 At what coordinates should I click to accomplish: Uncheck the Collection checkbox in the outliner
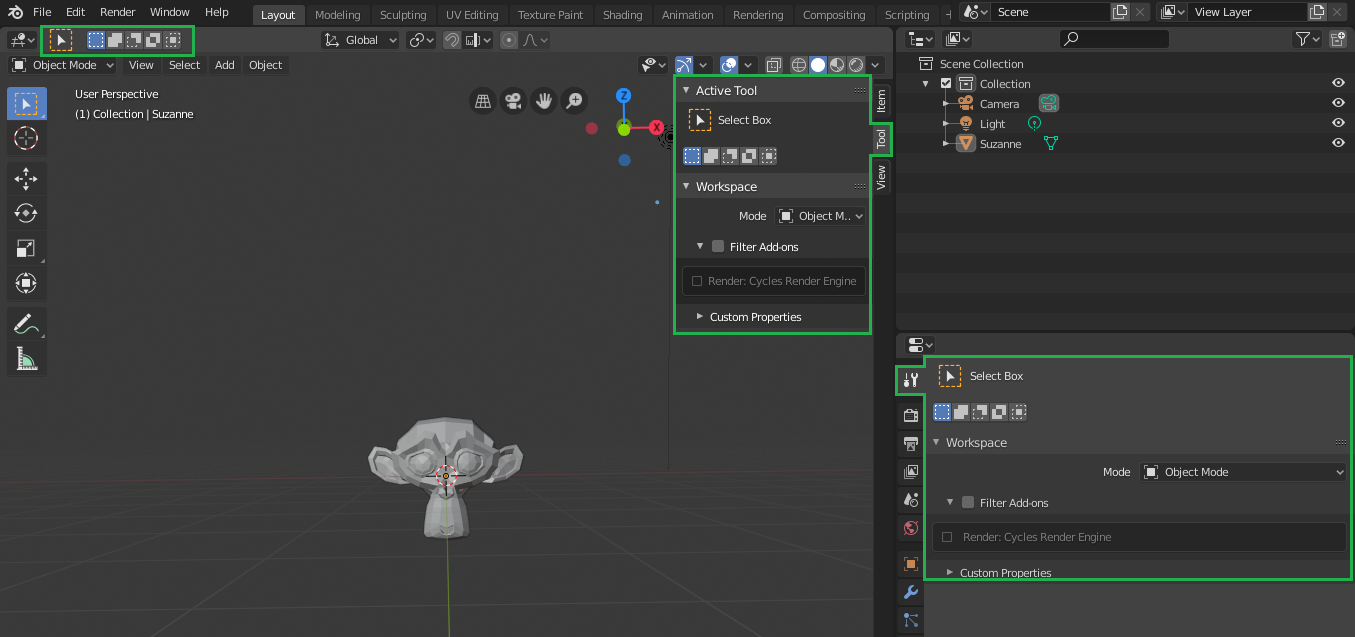946,84
